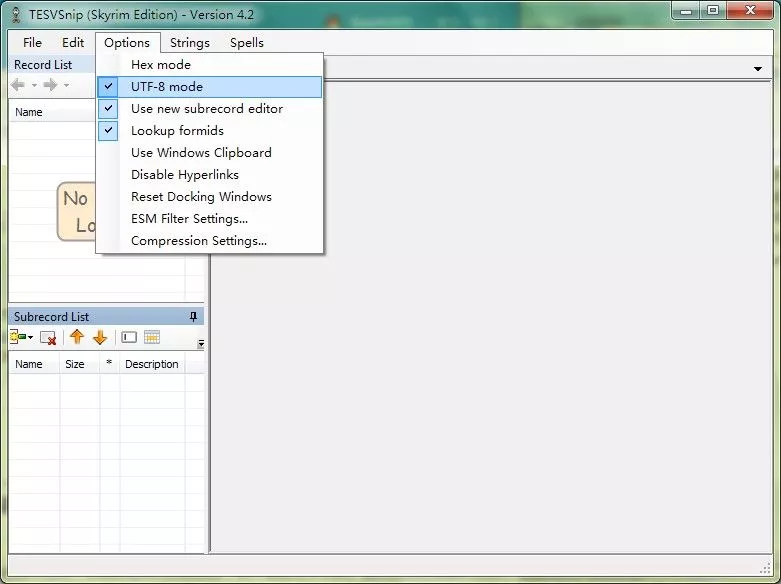The height and width of the screenshot is (584, 781).
Task: Enable Use Windows Clipboard
Action: [210, 152]
